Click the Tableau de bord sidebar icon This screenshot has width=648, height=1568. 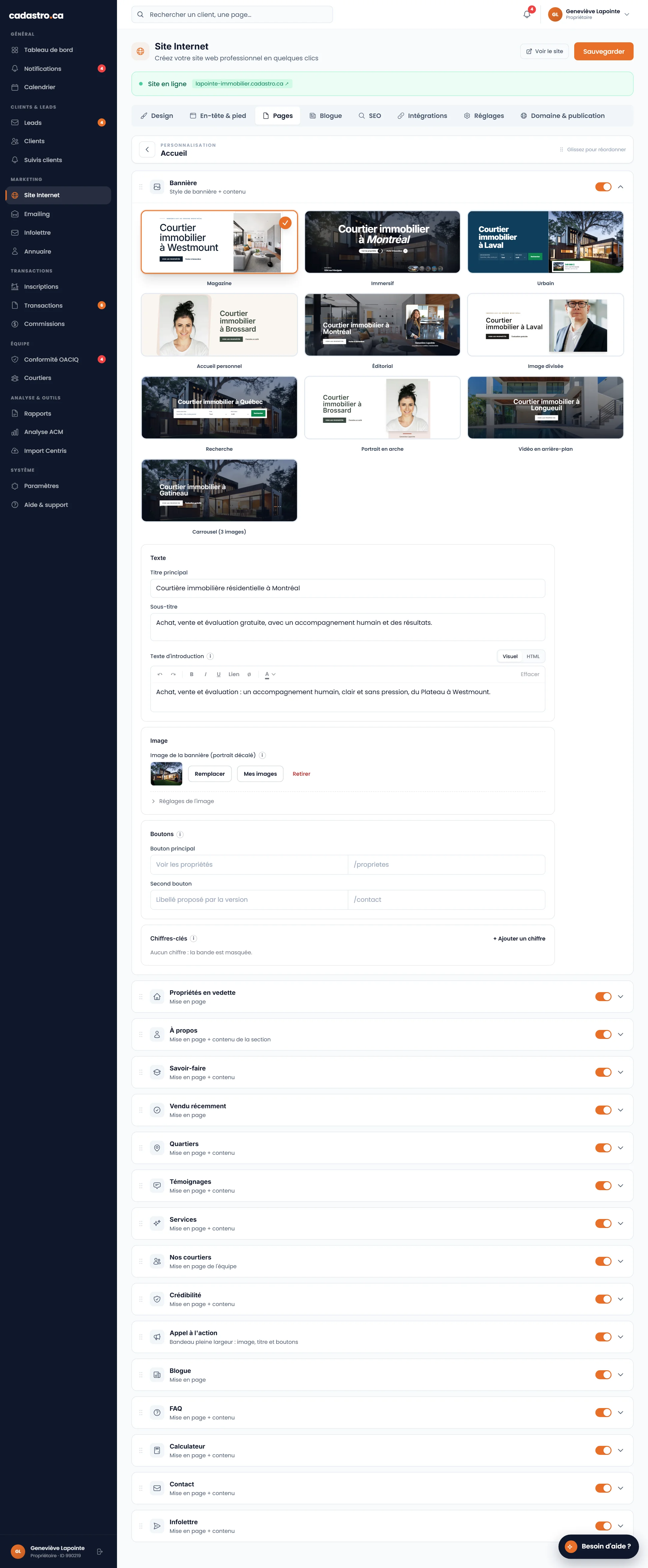pos(15,50)
